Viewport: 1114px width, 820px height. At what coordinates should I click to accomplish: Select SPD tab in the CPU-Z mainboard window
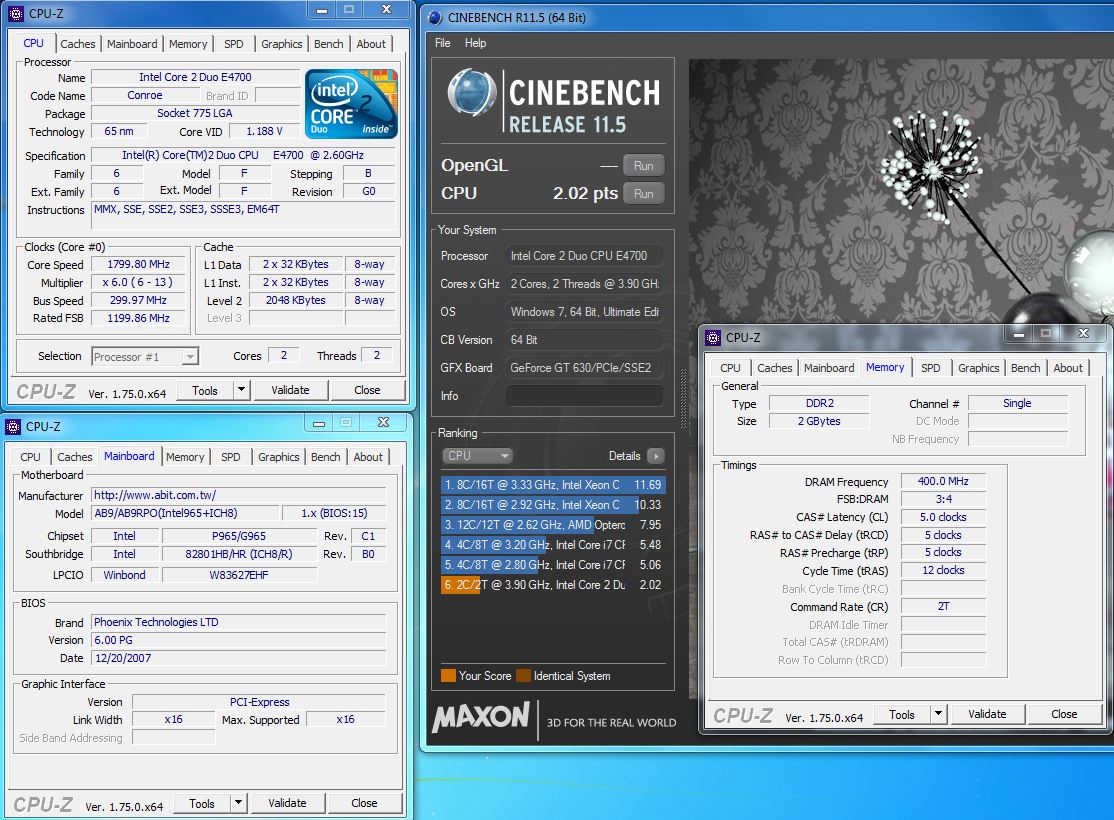231,457
